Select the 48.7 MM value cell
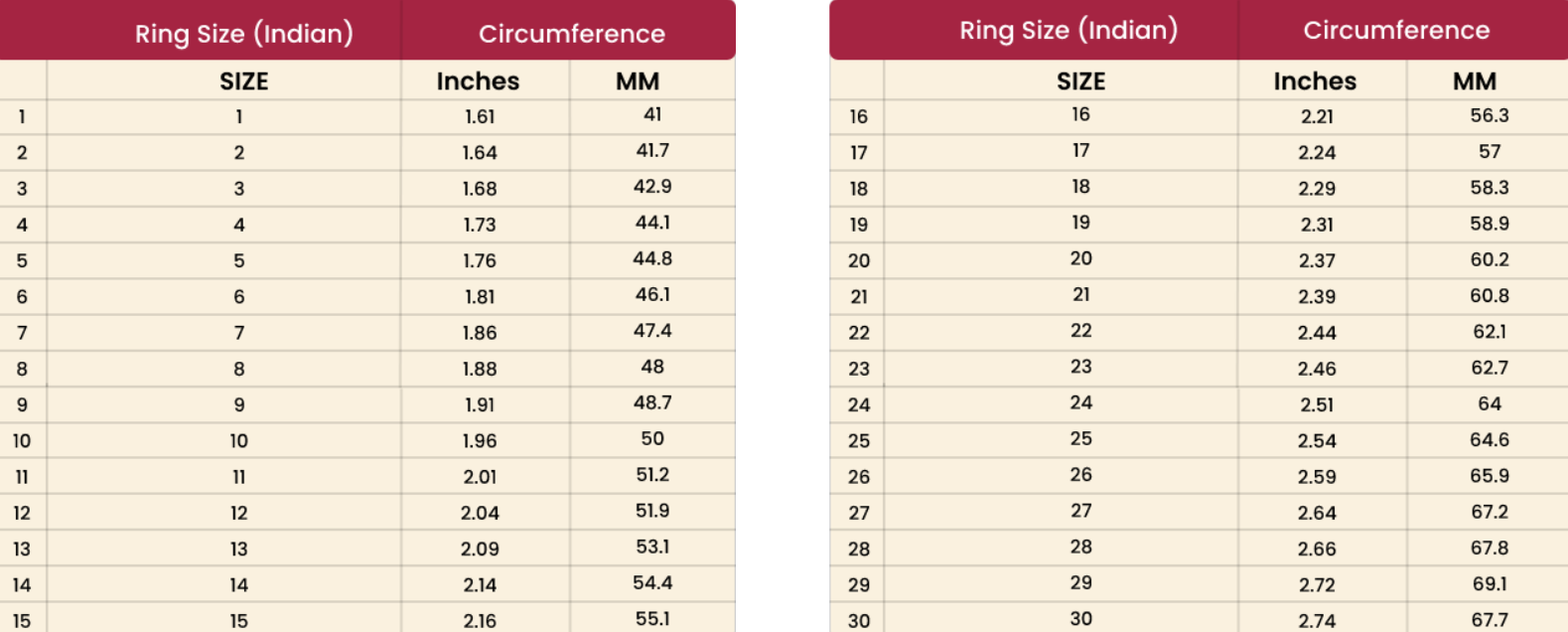Screen dimensions: 1568x632 pyautogui.click(x=652, y=403)
